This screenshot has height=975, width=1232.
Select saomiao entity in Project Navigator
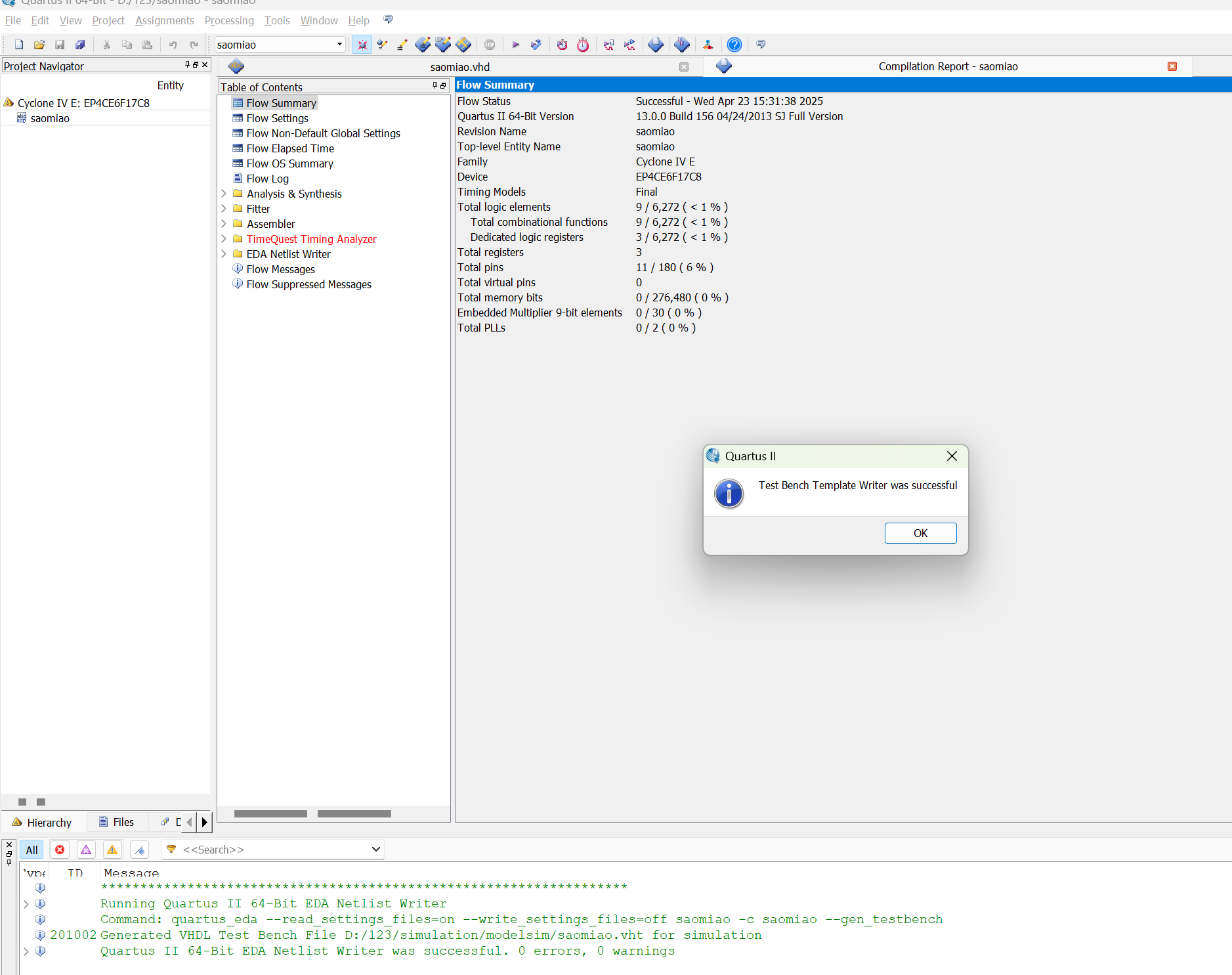pos(50,118)
